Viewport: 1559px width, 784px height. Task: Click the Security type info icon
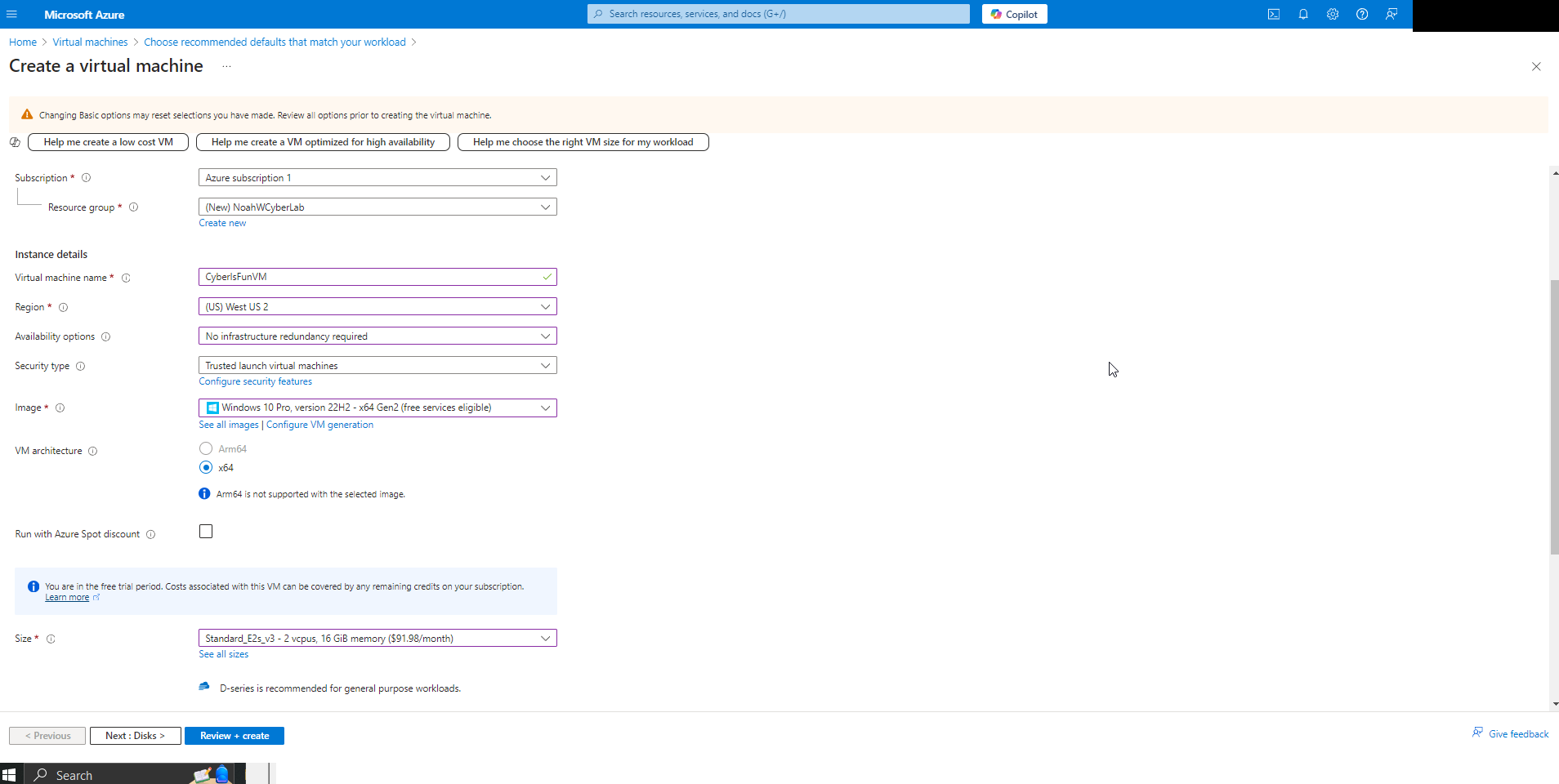80,366
